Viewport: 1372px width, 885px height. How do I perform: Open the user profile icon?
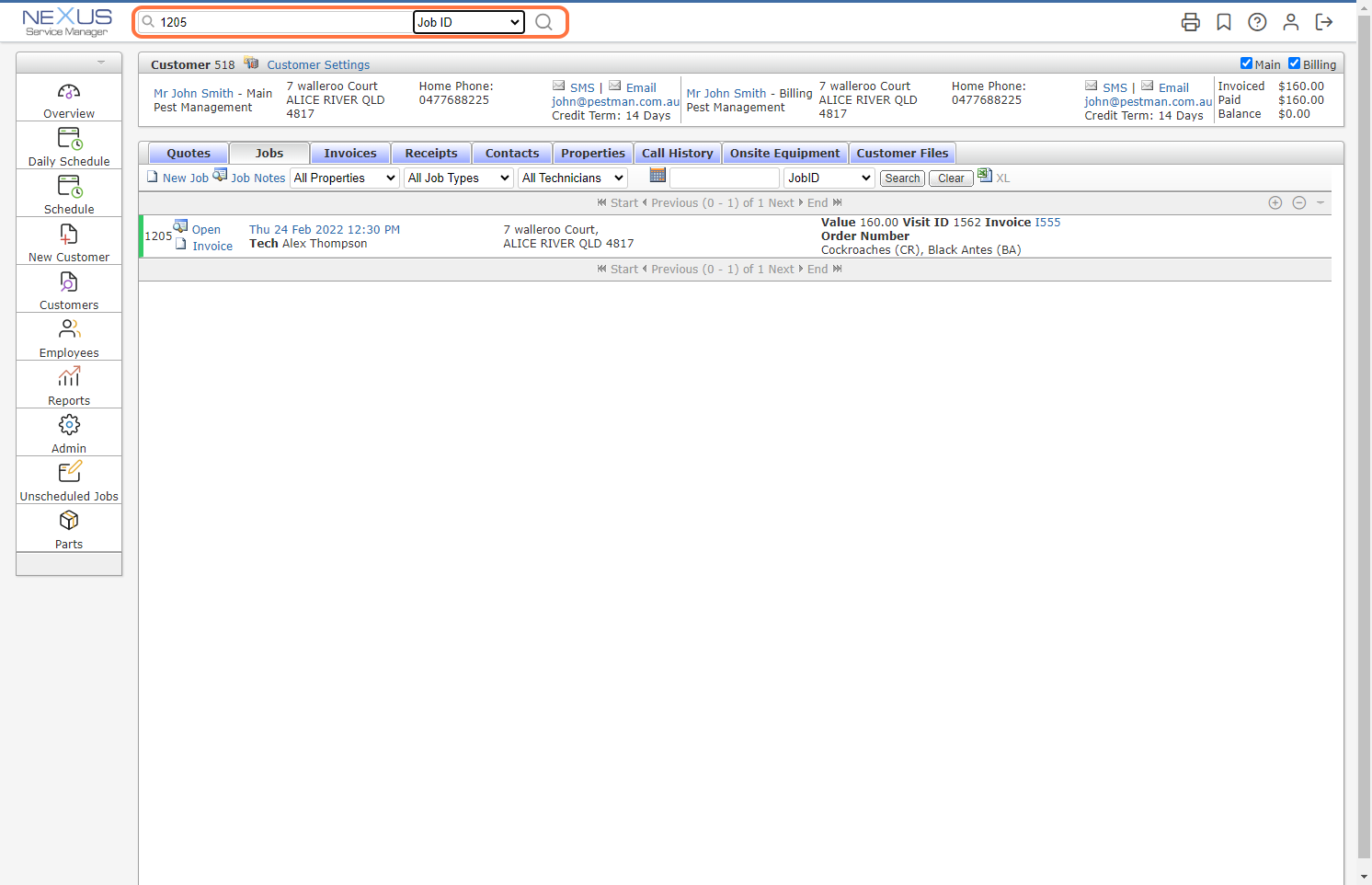pyautogui.click(x=1291, y=22)
